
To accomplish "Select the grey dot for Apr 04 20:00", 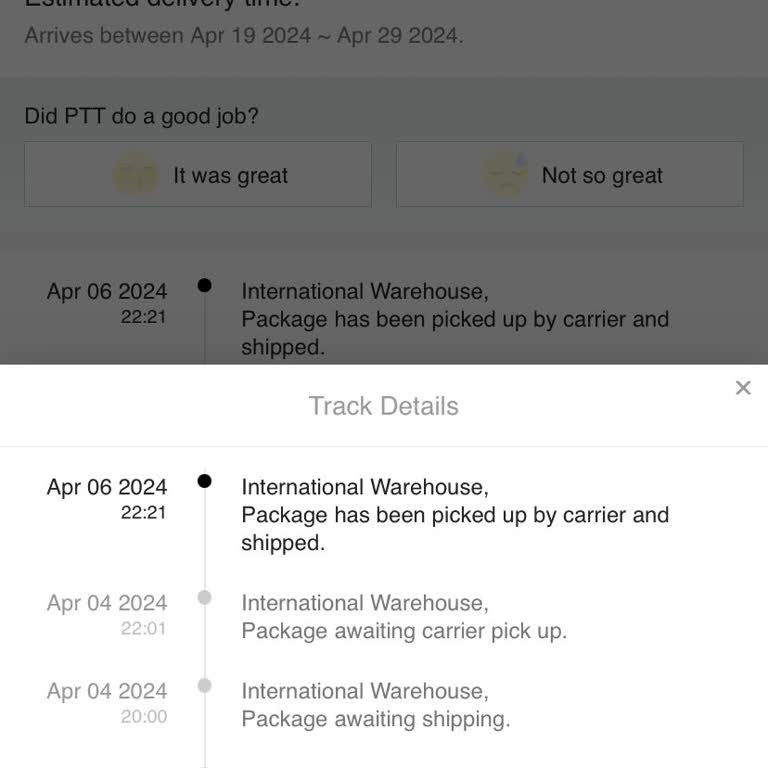I will (205, 686).
